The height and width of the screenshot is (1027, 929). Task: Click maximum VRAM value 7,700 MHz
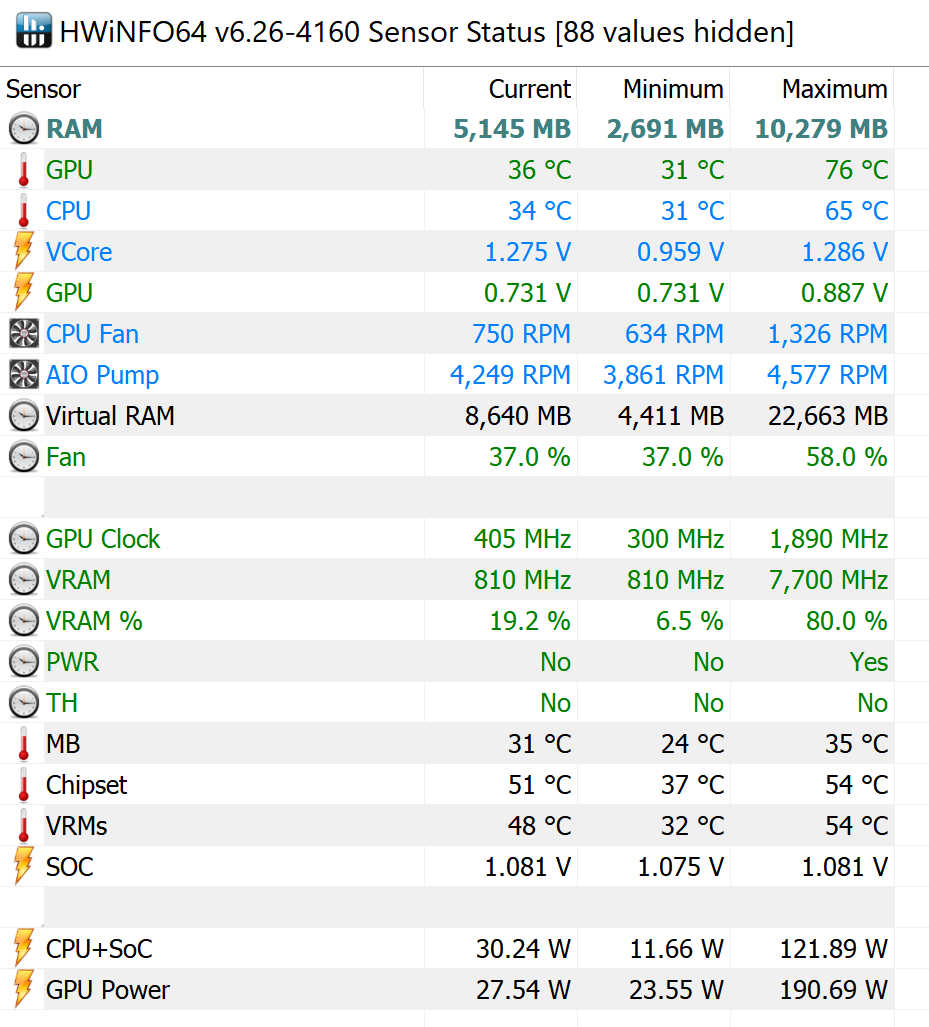[x=829, y=580]
